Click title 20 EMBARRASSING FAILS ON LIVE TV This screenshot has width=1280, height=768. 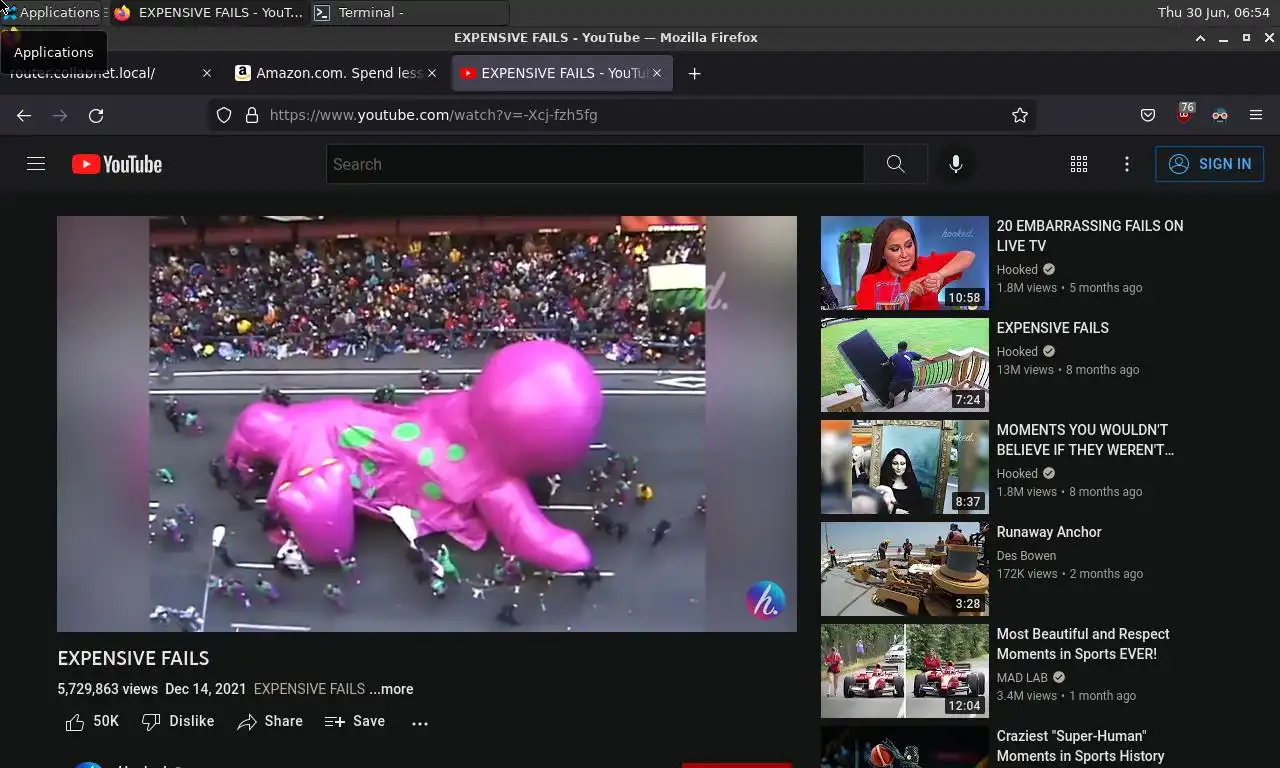[x=1090, y=236]
